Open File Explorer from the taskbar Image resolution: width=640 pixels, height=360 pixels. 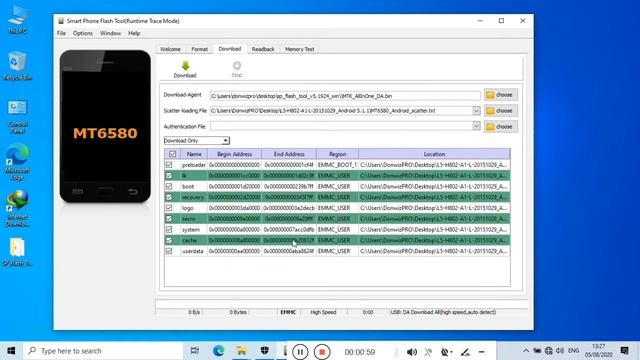pos(242,351)
